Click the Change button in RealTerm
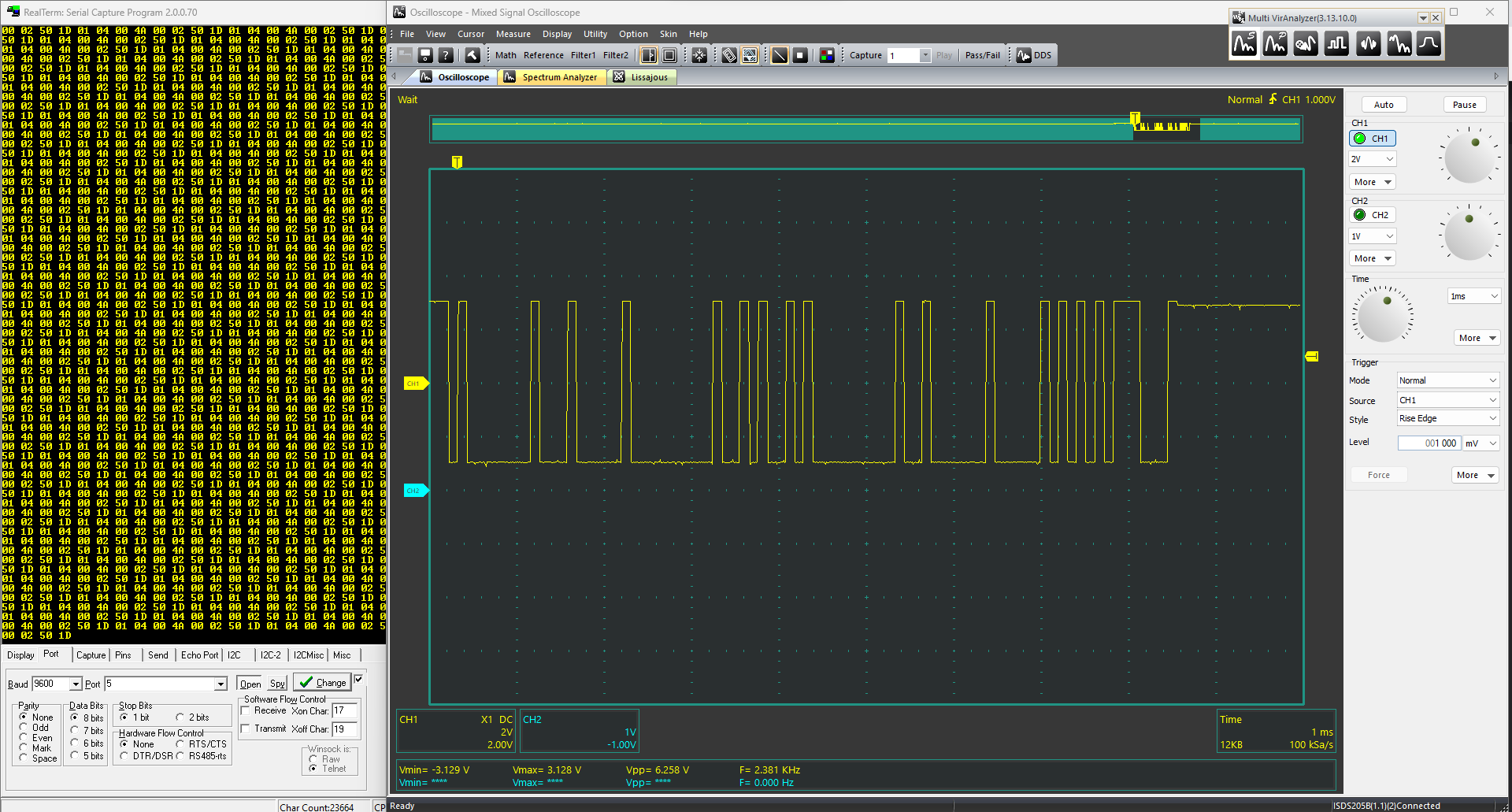The image size is (1512, 812). point(323,683)
